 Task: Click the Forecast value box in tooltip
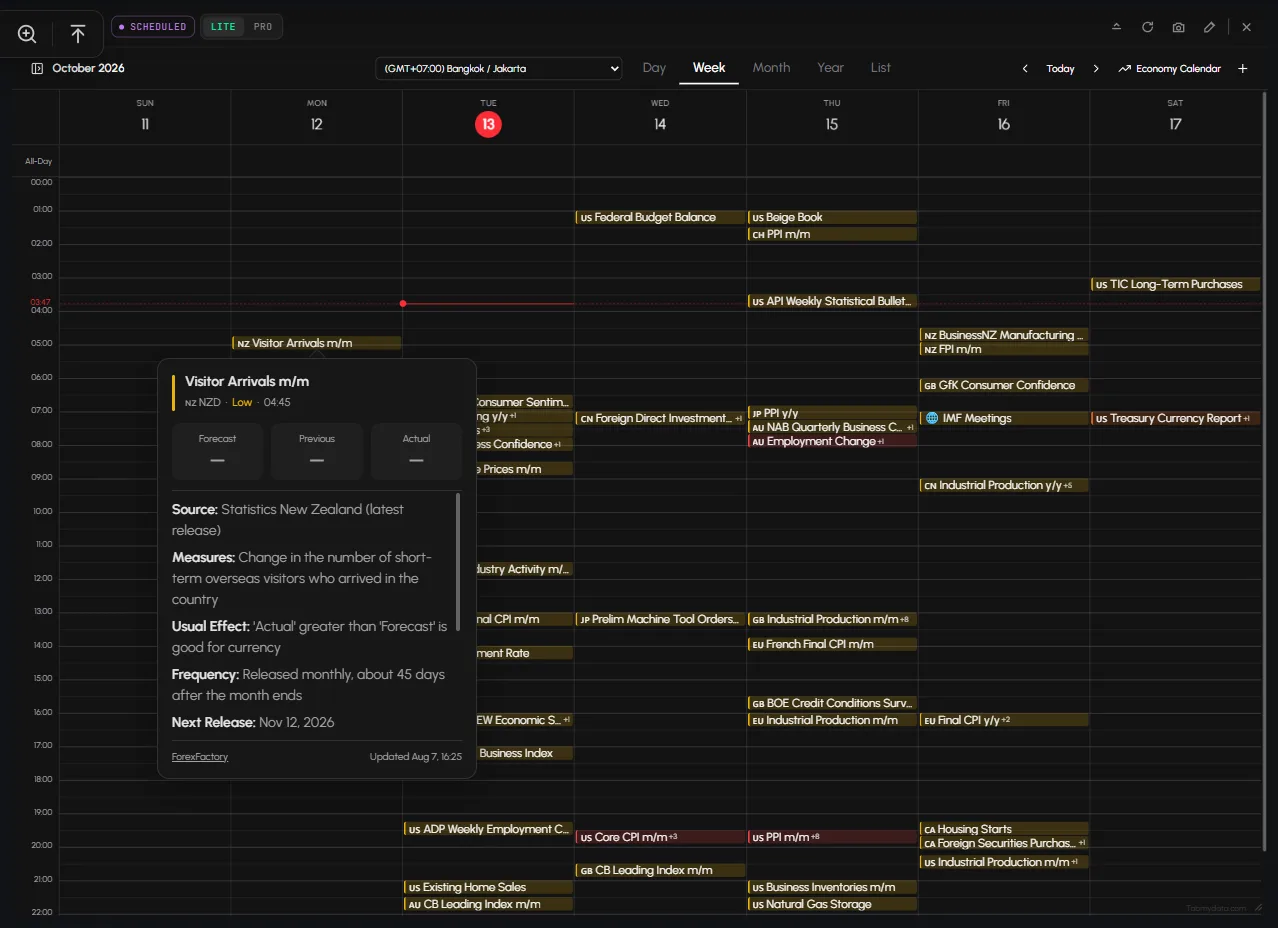tap(217, 451)
